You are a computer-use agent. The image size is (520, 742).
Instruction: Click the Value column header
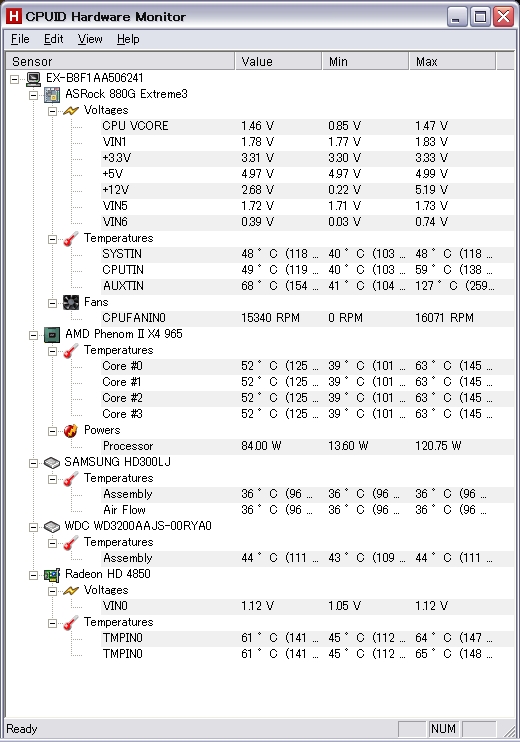click(278, 62)
